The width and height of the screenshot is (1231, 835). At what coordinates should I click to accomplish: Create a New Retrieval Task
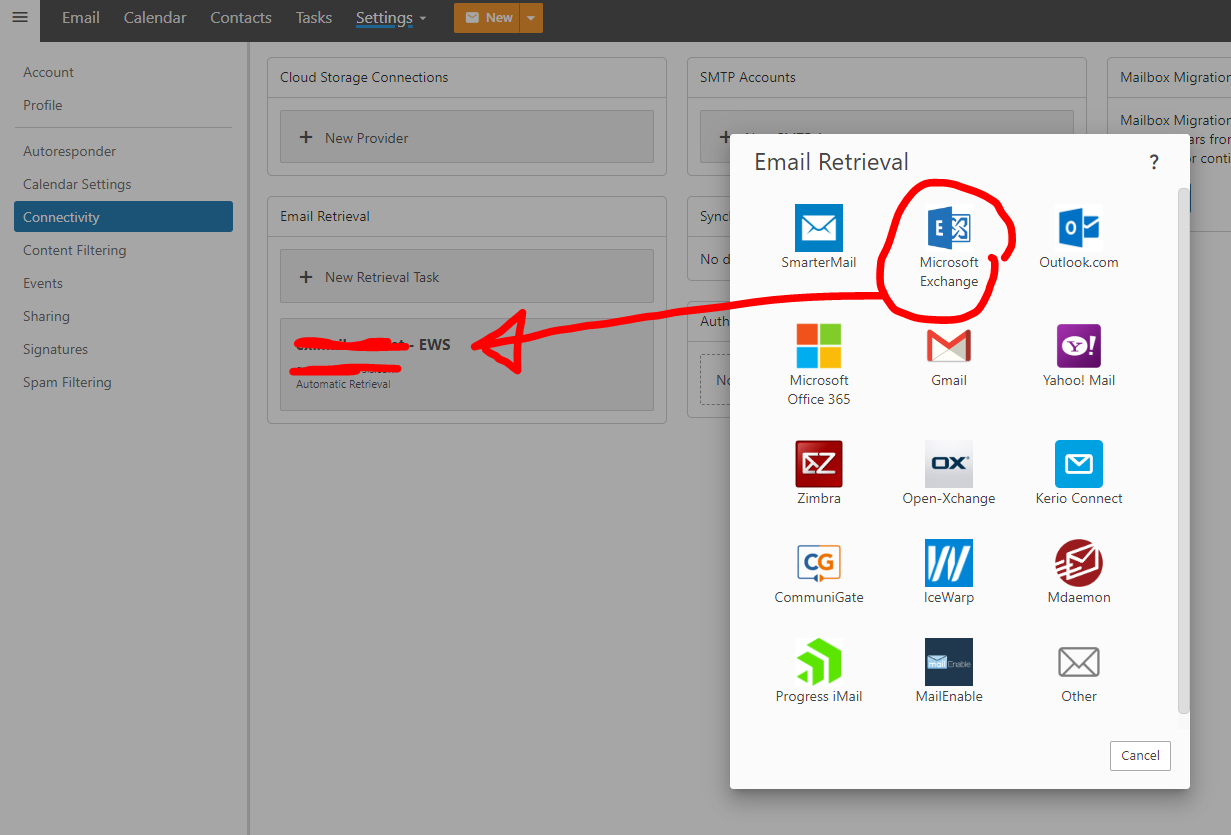pyautogui.click(x=466, y=277)
